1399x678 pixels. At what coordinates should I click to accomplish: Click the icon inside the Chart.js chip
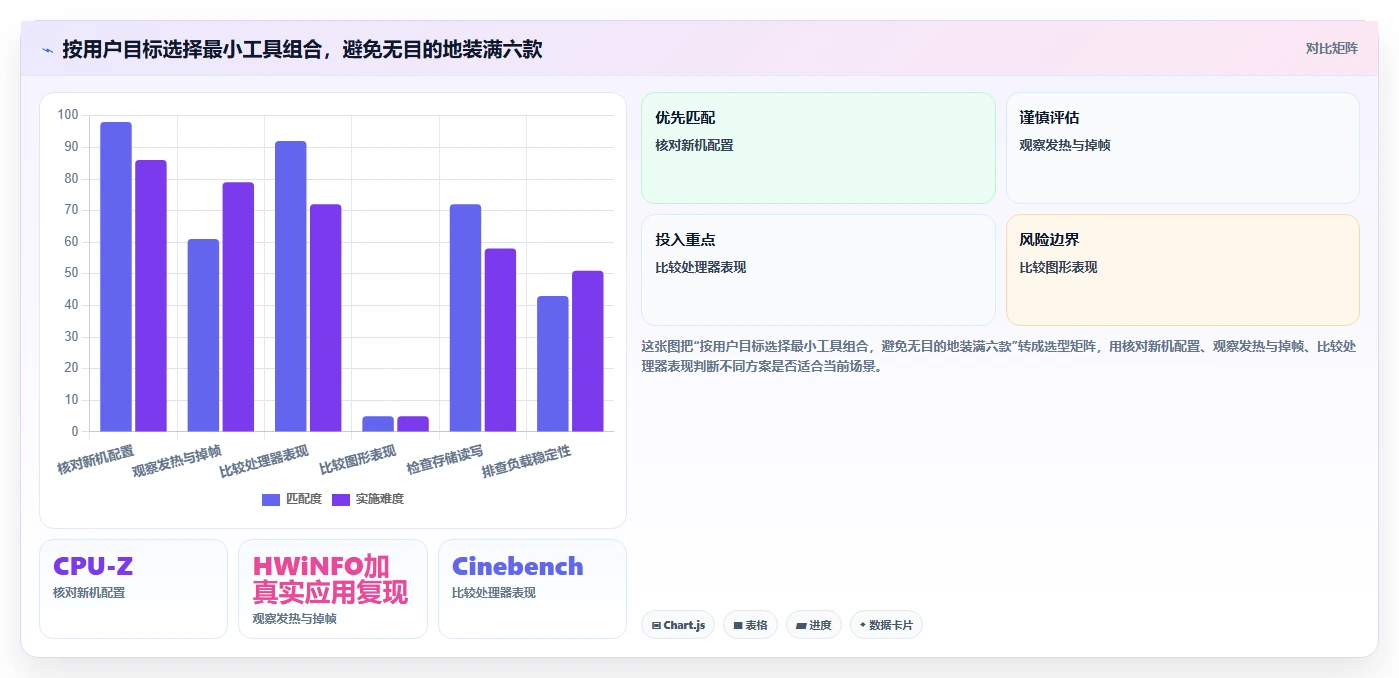click(x=656, y=626)
